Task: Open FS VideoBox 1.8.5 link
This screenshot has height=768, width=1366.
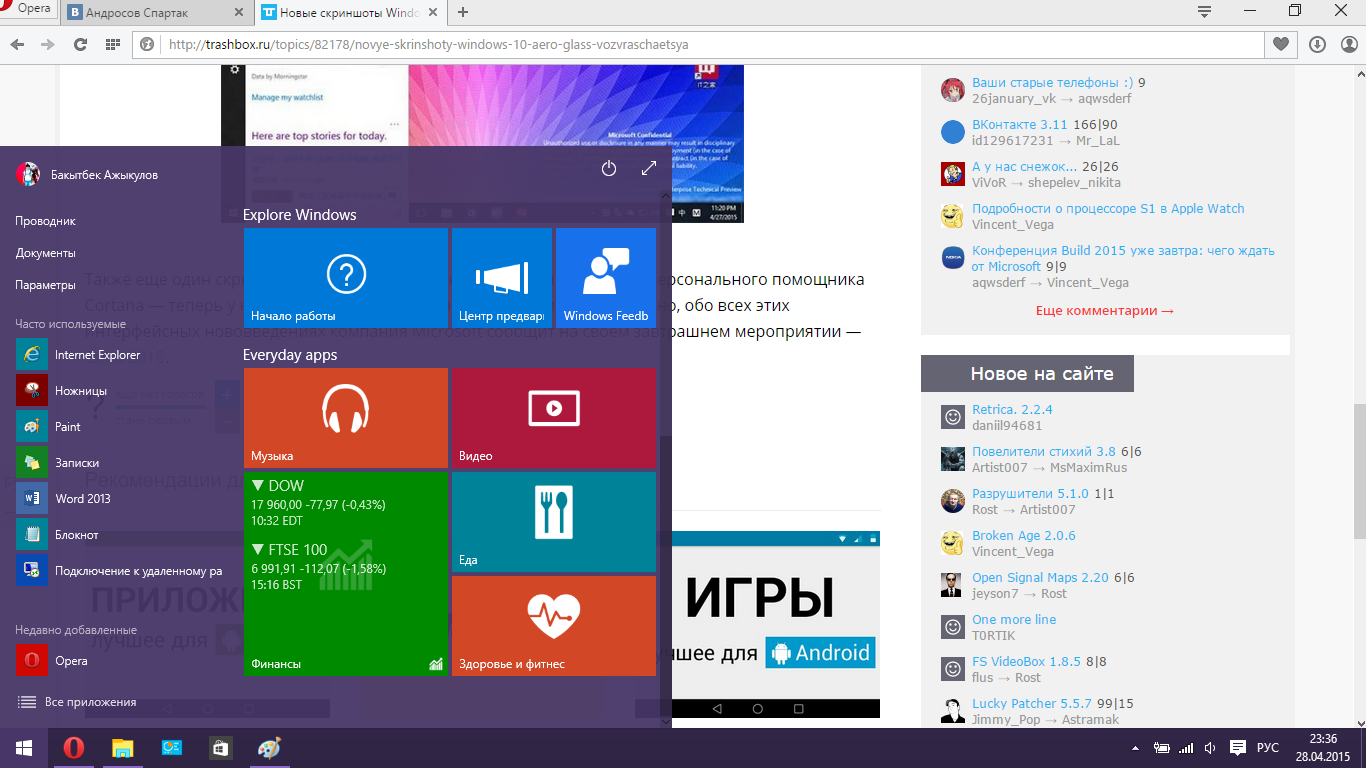Action: tap(1026, 662)
